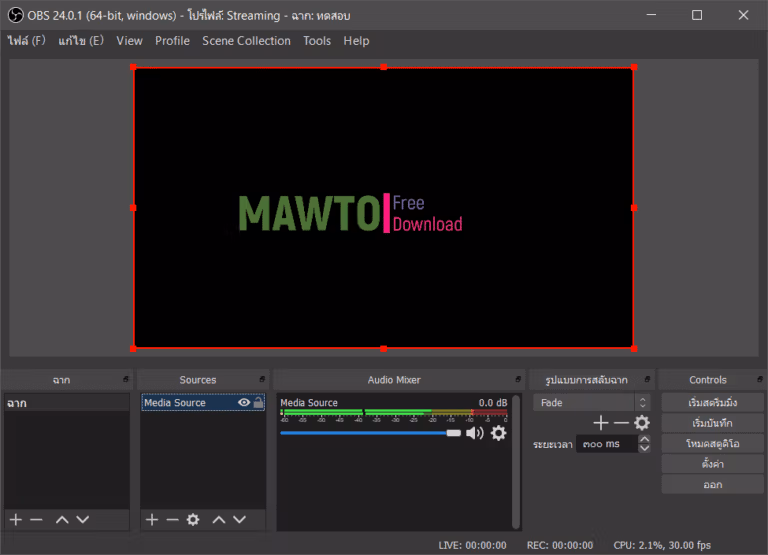Click โหมดสตูดิโอ studio mode button
Image resolution: width=768 pixels, height=555 pixels.
[712, 443]
